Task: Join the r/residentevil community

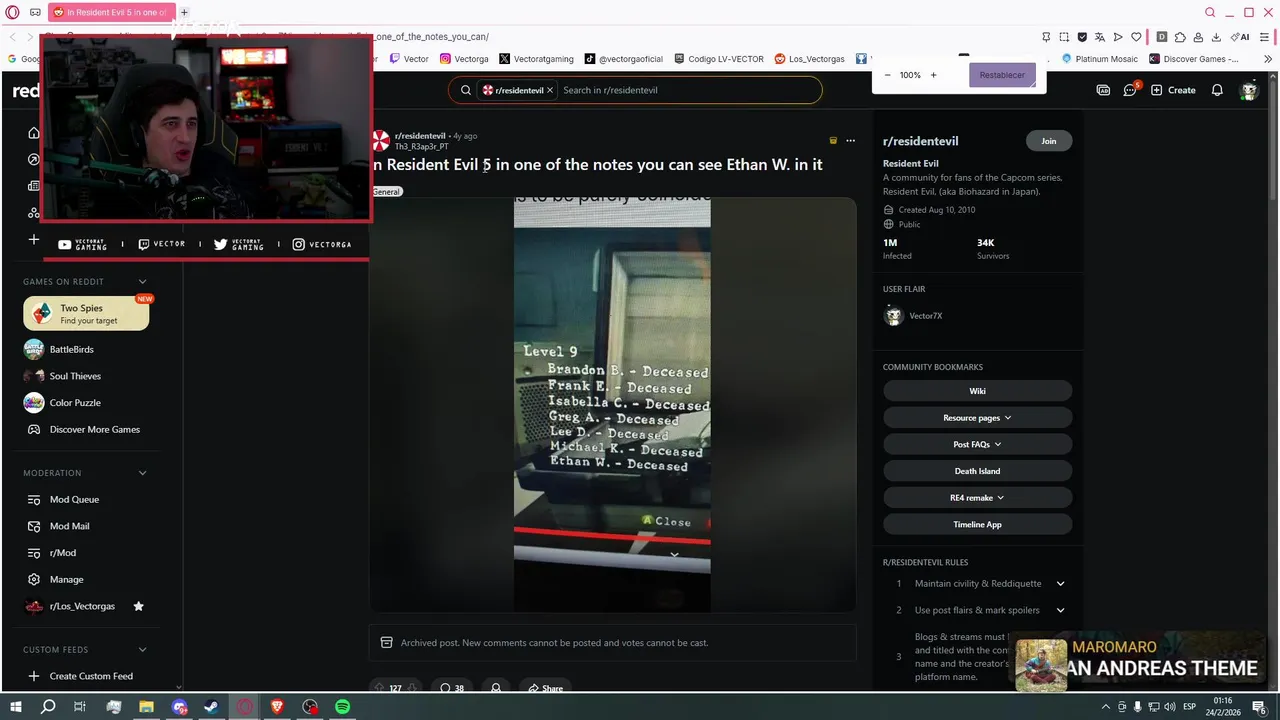Action: tap(1048, 141)
